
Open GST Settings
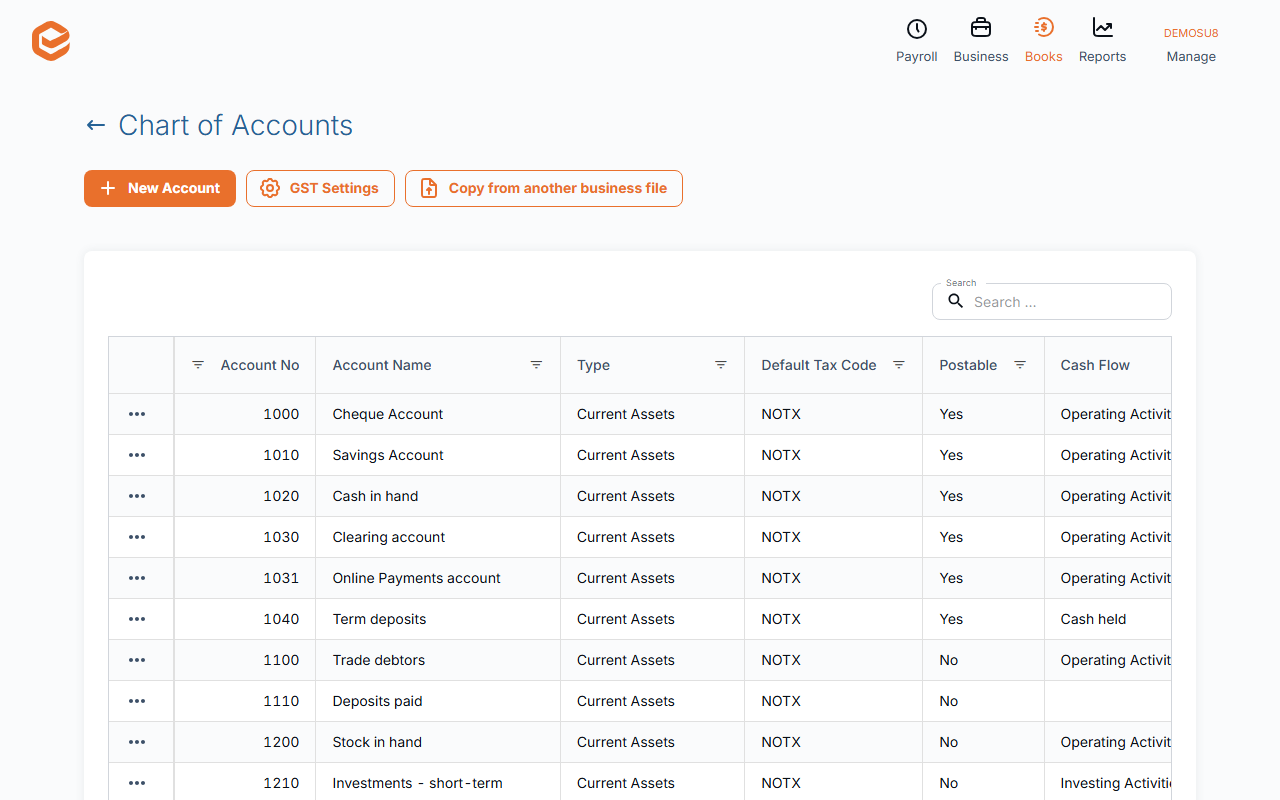(320, 188)
